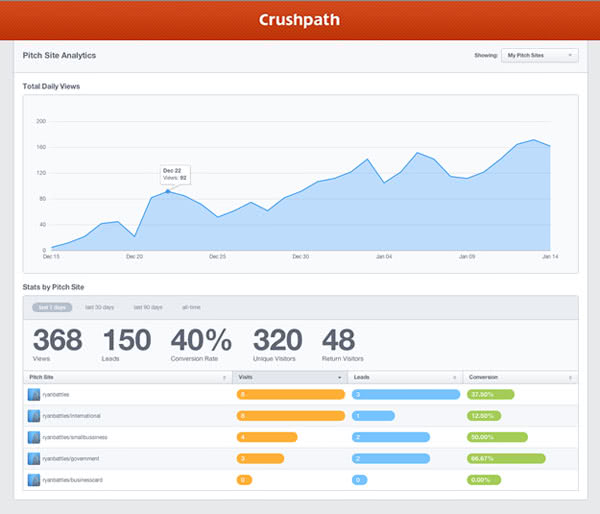The image size is (600, 514).
Task: Click the Pitch Site Analytics heading
Action: pos(59,55)
